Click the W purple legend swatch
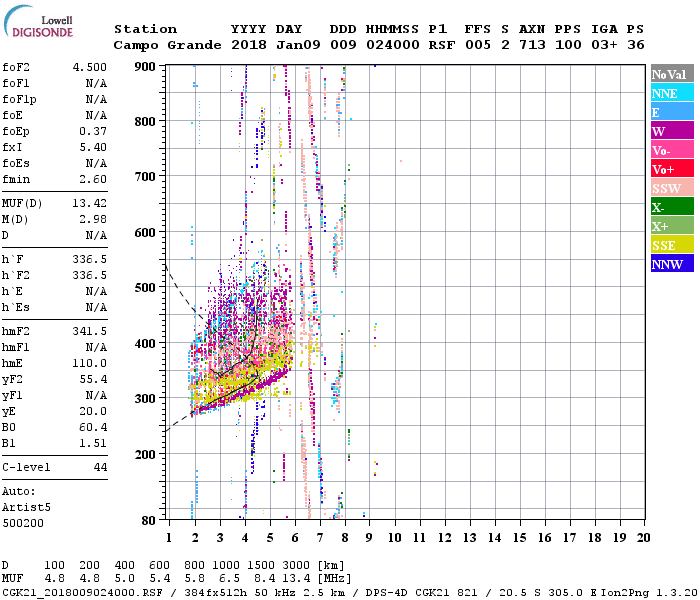The width and height of the screenshot is (700, 600). 672,131
